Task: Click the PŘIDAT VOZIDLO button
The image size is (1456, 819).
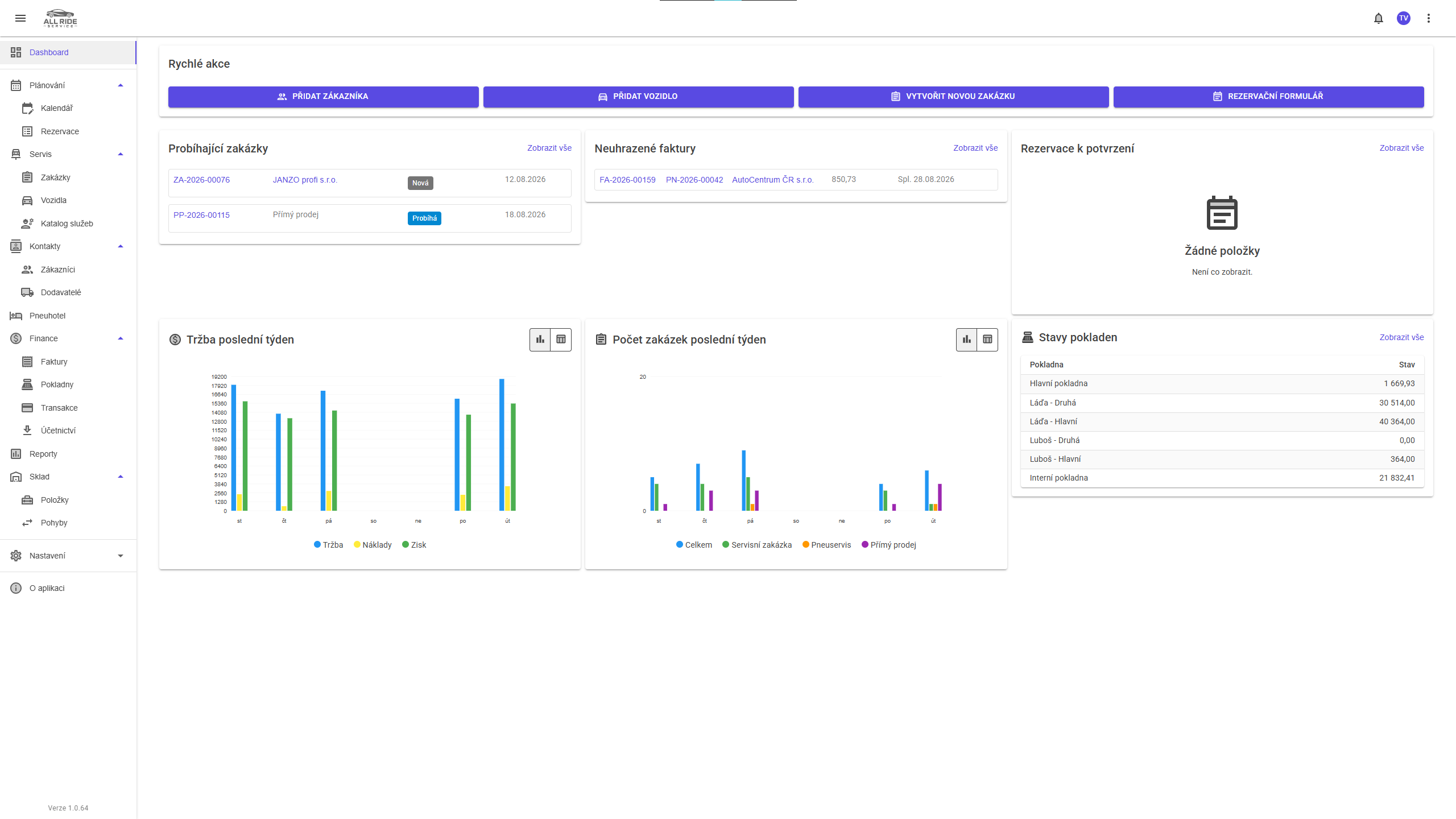Action: 638,97
